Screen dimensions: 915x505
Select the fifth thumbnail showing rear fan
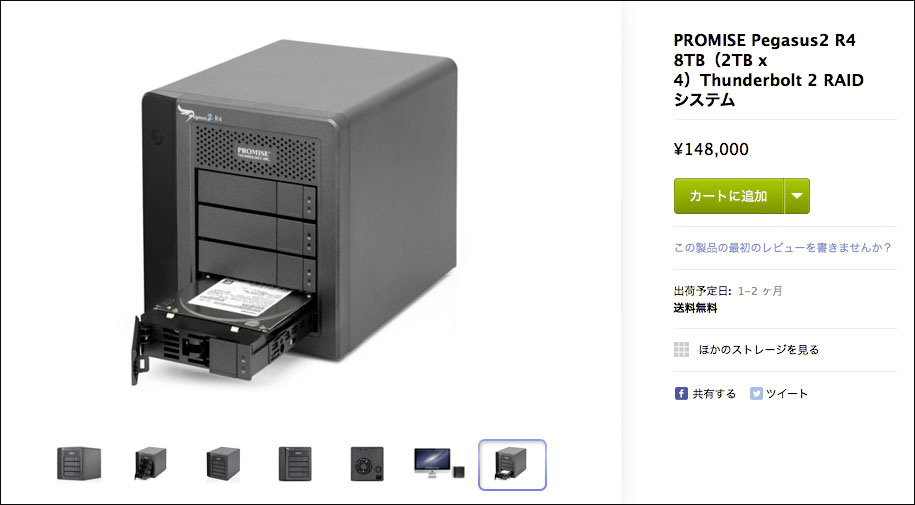click(x=368, y=464)
